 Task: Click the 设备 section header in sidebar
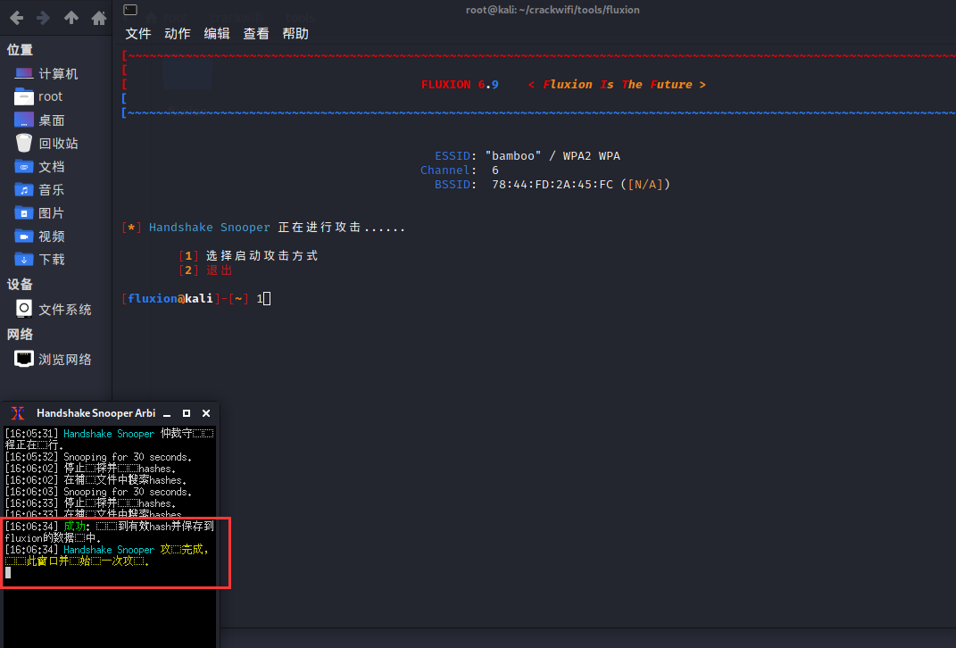[20, 284]
